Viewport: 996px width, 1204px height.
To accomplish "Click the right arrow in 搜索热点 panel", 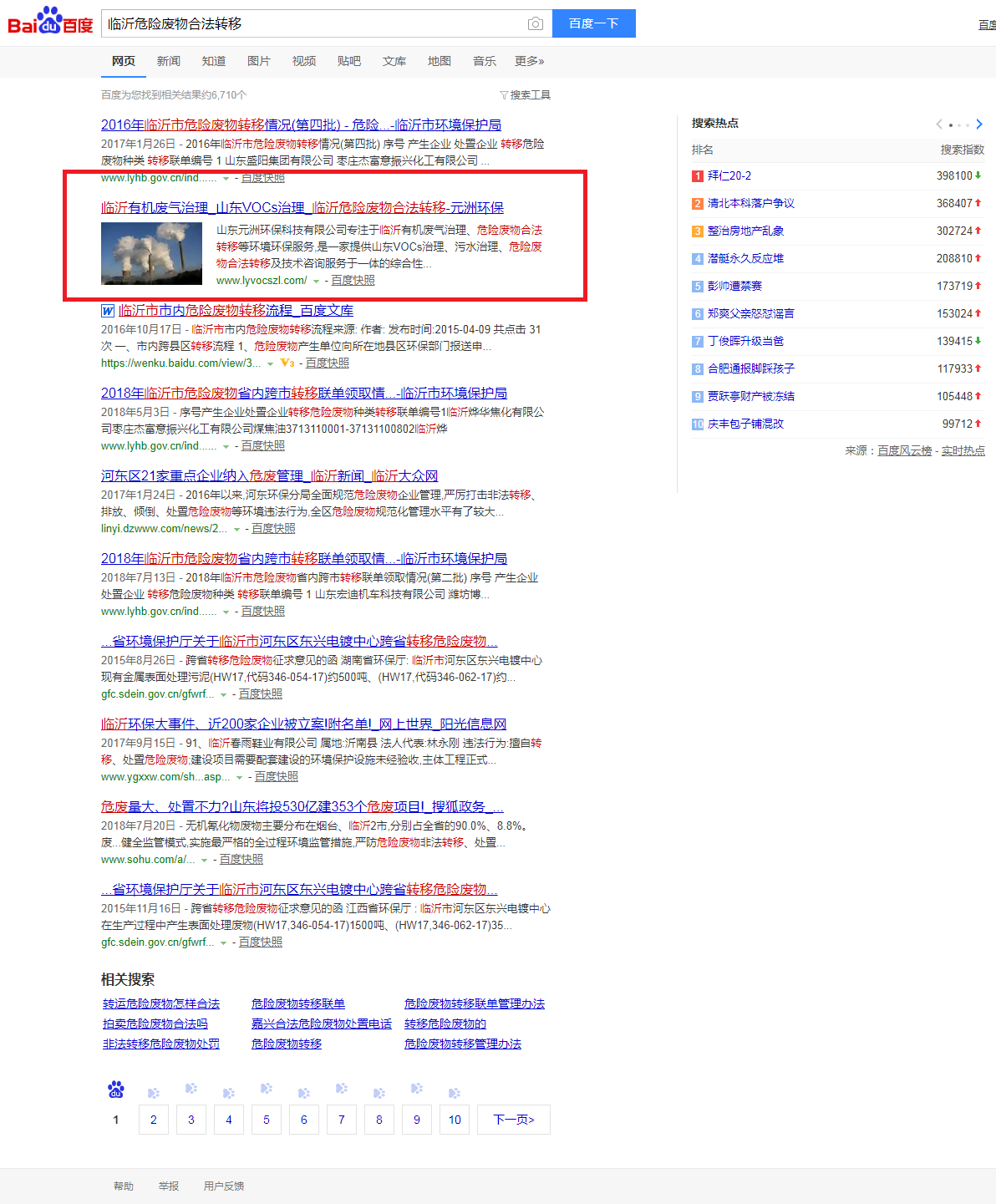I will tap(978, 124).
